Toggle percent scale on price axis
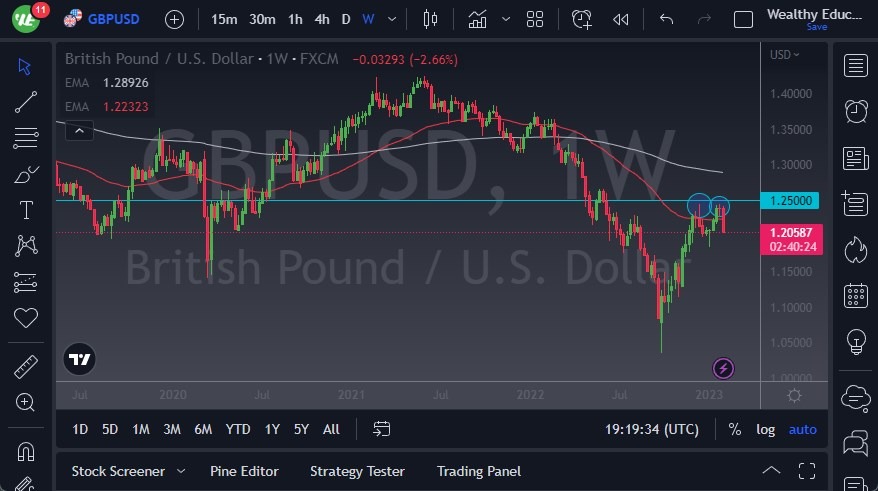The width and height of the screenshot is (878, 491). tap(735, 429)
